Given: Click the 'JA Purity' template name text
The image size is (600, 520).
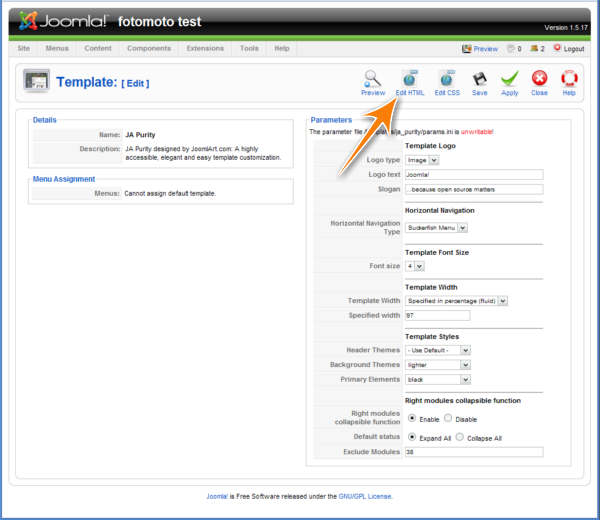Looking at the screenshot, I should (140, 135).
